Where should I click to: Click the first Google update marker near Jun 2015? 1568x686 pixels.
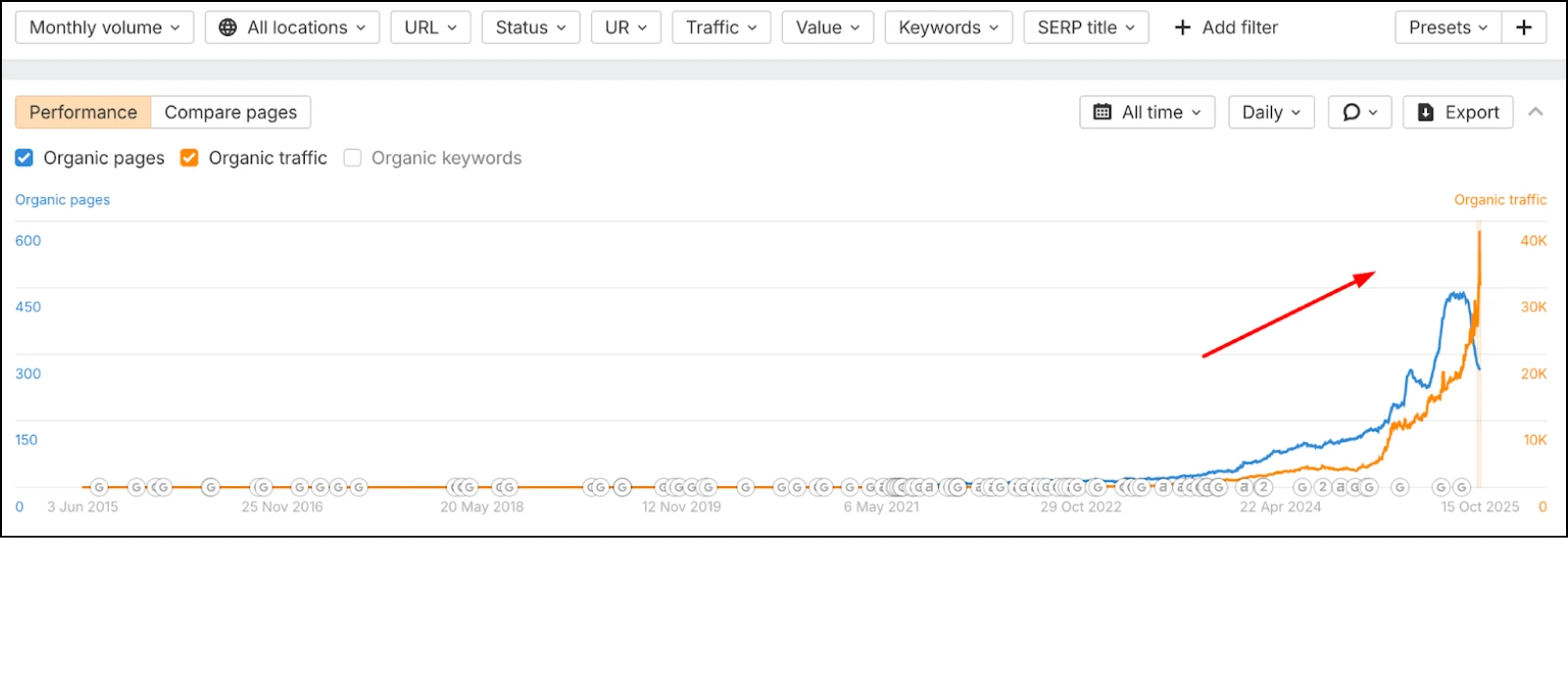click(99, 487)
